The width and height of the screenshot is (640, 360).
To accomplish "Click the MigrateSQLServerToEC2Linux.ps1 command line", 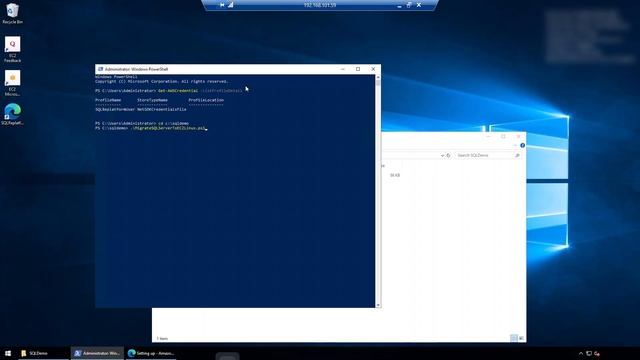I will pos(151,128).
